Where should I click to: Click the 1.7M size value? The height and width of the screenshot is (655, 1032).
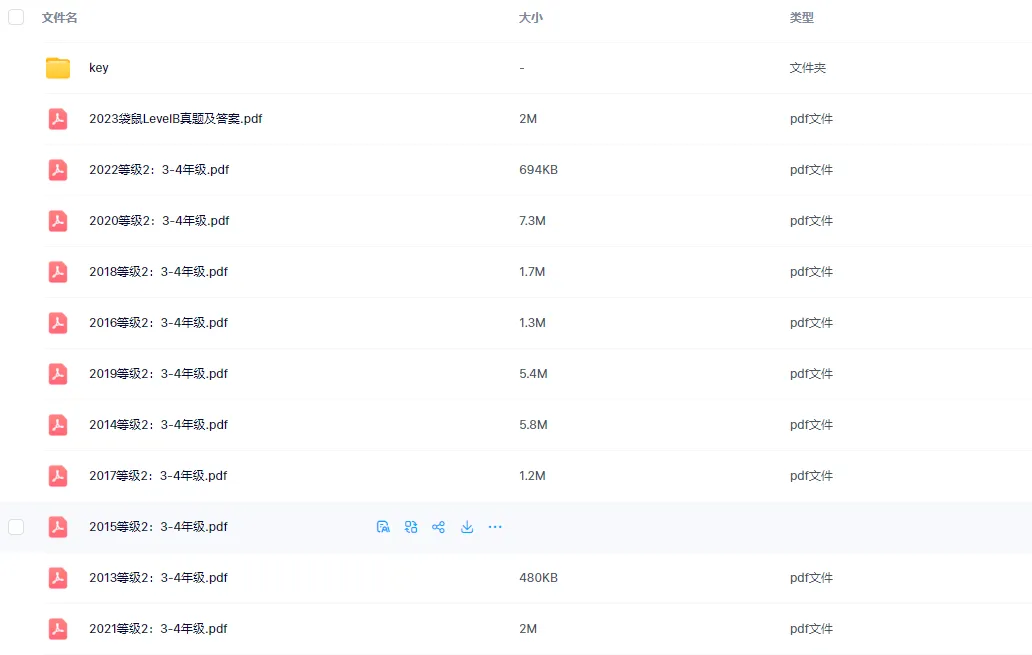532,272
